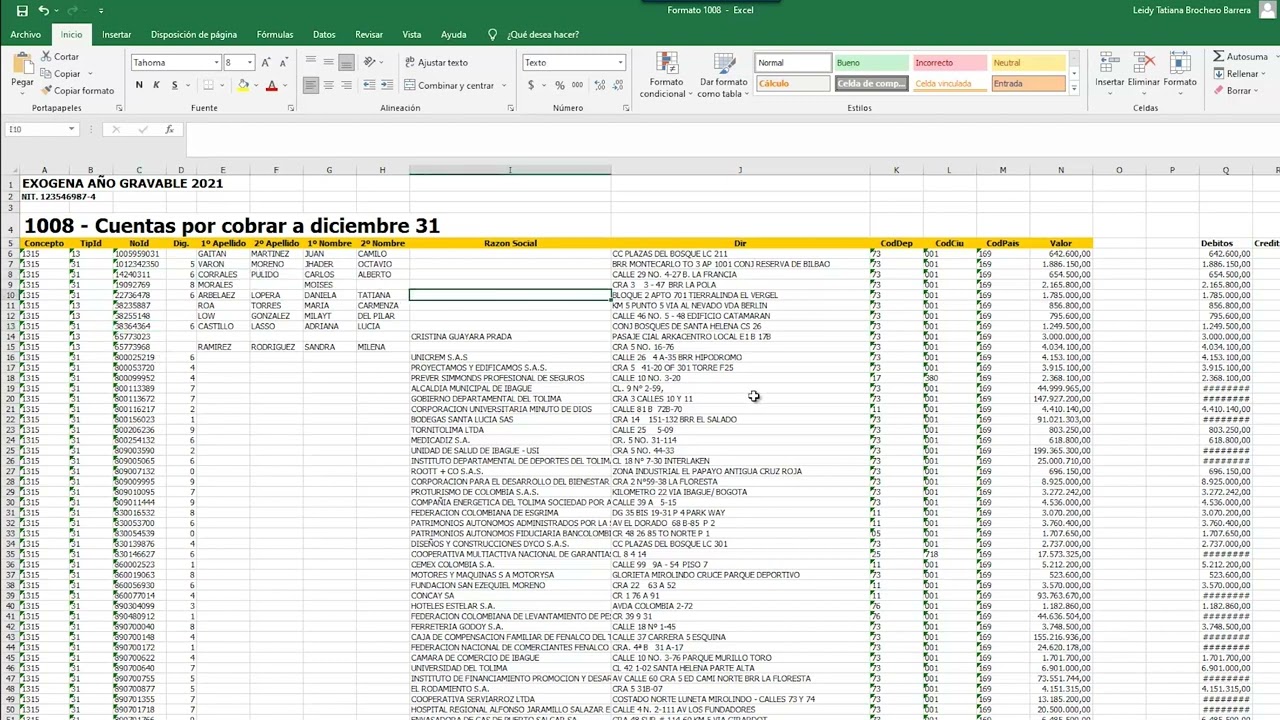This screenshot has height=720, width=1280.
Task: Expand the cell styles gallery more arrow
Action: [1074, 90]
